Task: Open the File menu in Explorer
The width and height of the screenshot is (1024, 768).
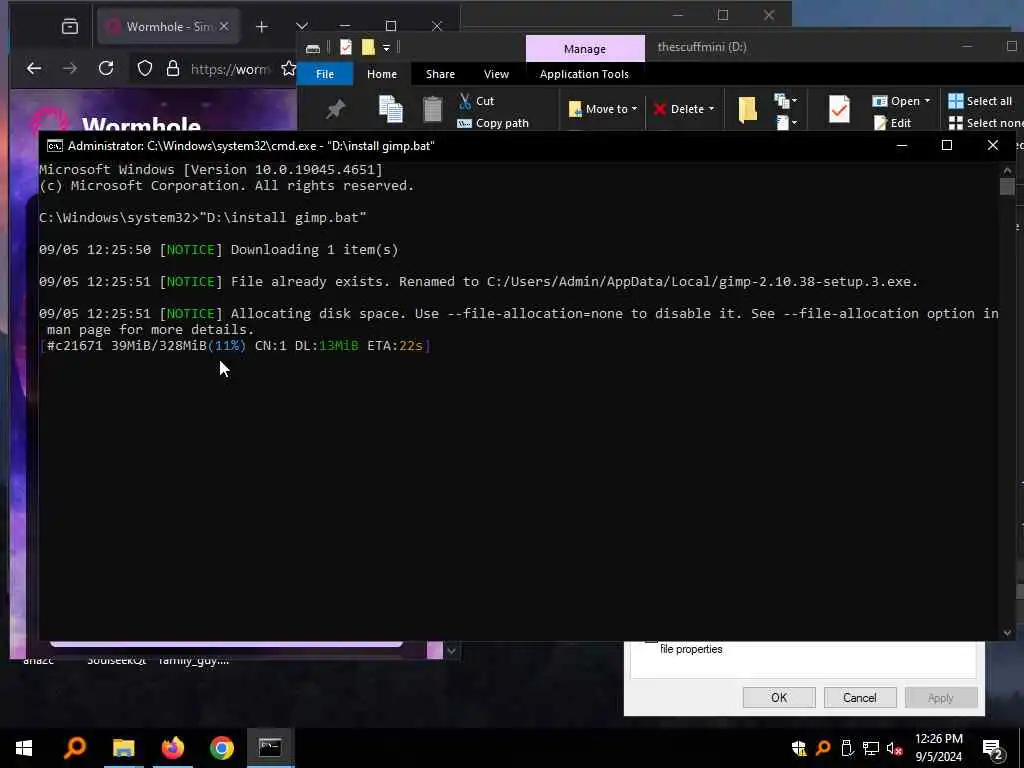Action: tap(325, 74)
